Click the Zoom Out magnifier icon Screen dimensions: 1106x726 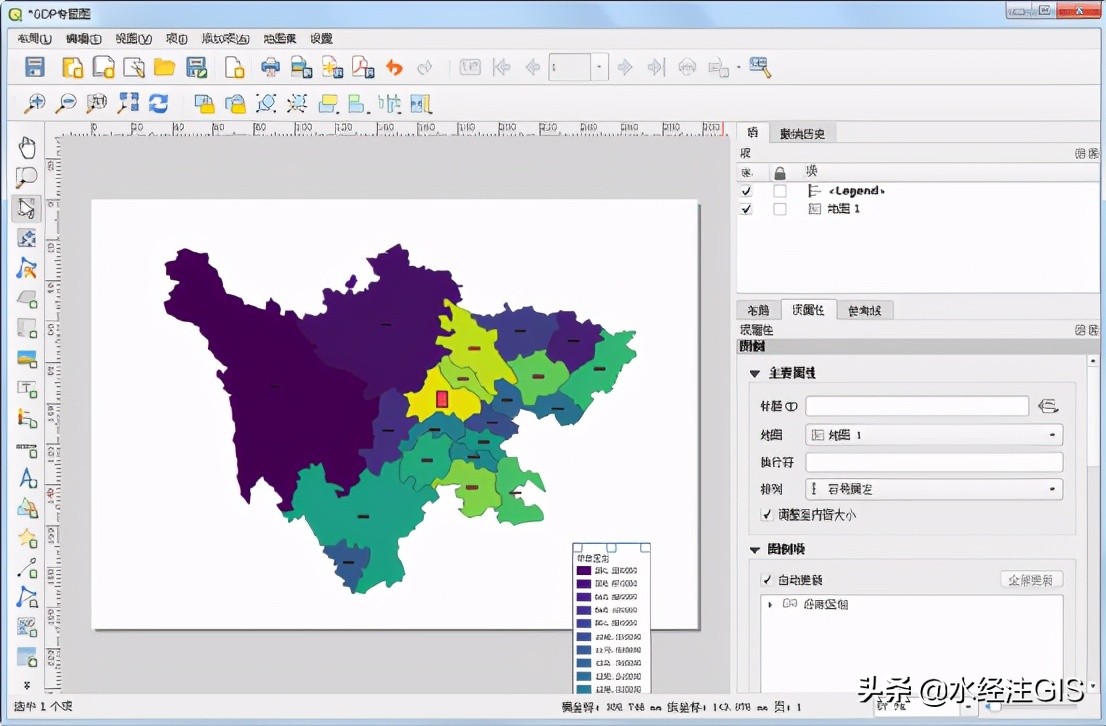(66, 104)
